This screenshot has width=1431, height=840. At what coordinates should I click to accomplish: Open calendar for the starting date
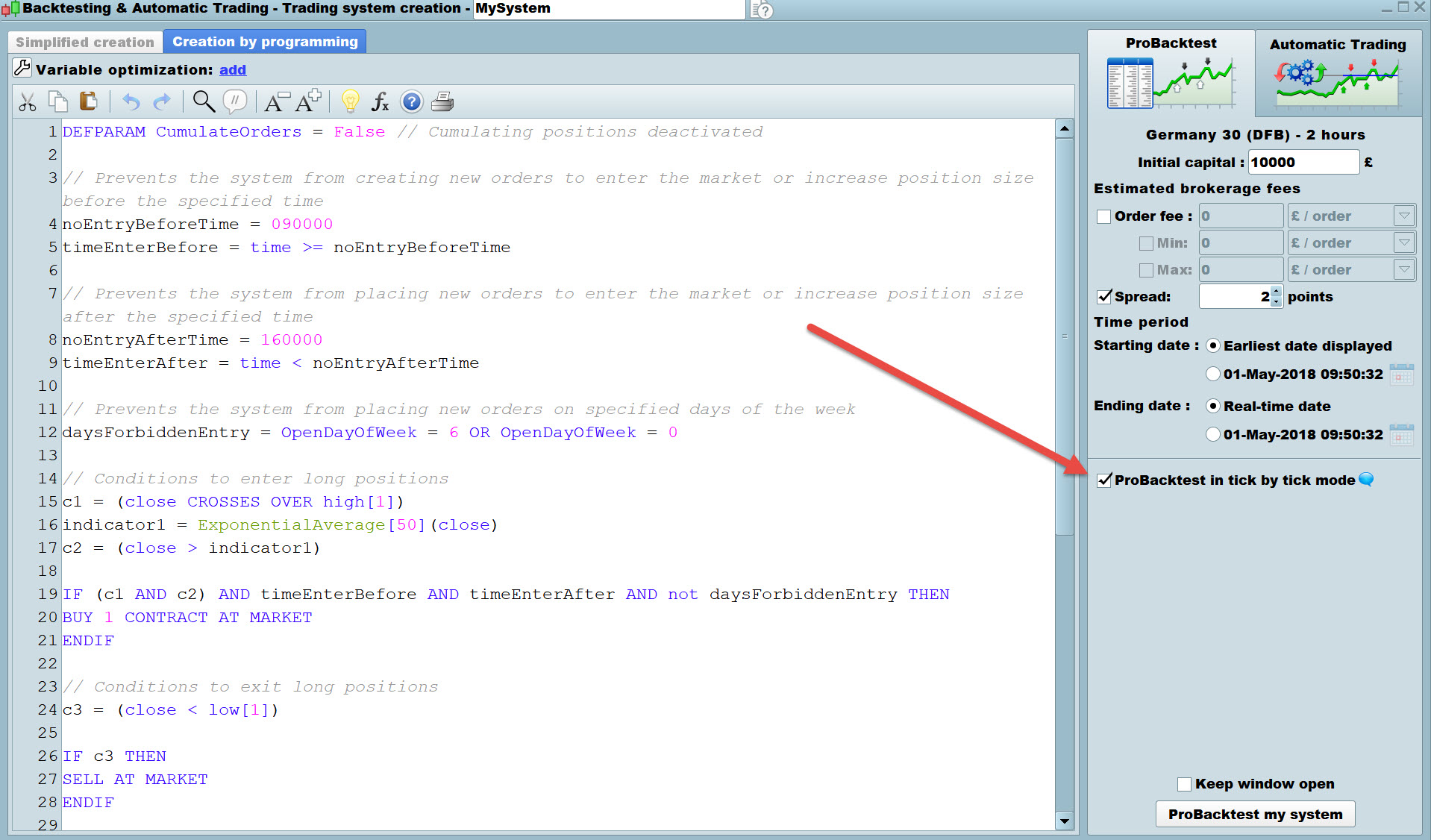1401,374
